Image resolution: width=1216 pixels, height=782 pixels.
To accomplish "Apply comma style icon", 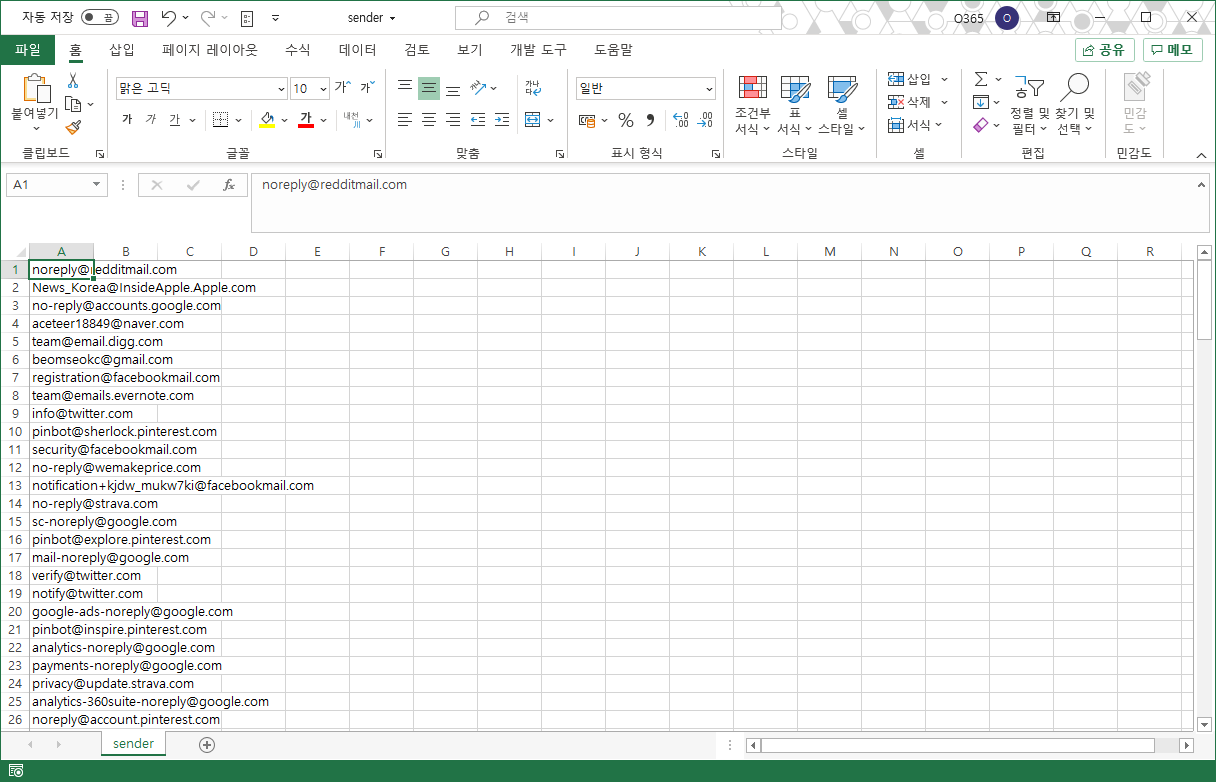I will click(x=651, y=120).
